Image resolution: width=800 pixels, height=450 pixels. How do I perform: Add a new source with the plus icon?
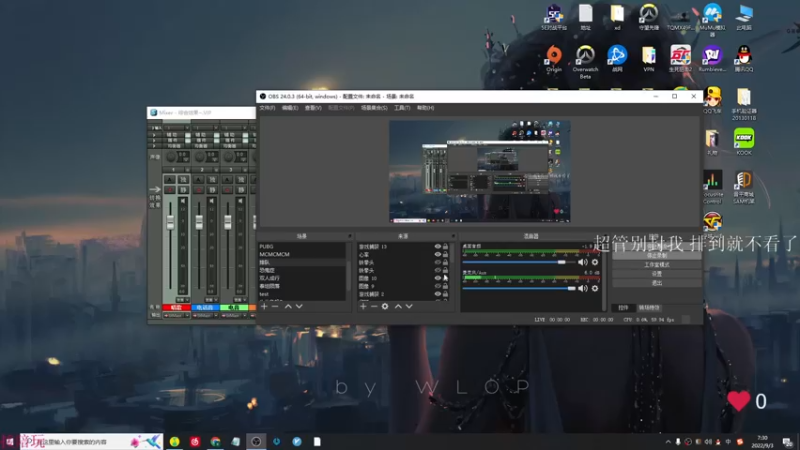tap(363, 306)
